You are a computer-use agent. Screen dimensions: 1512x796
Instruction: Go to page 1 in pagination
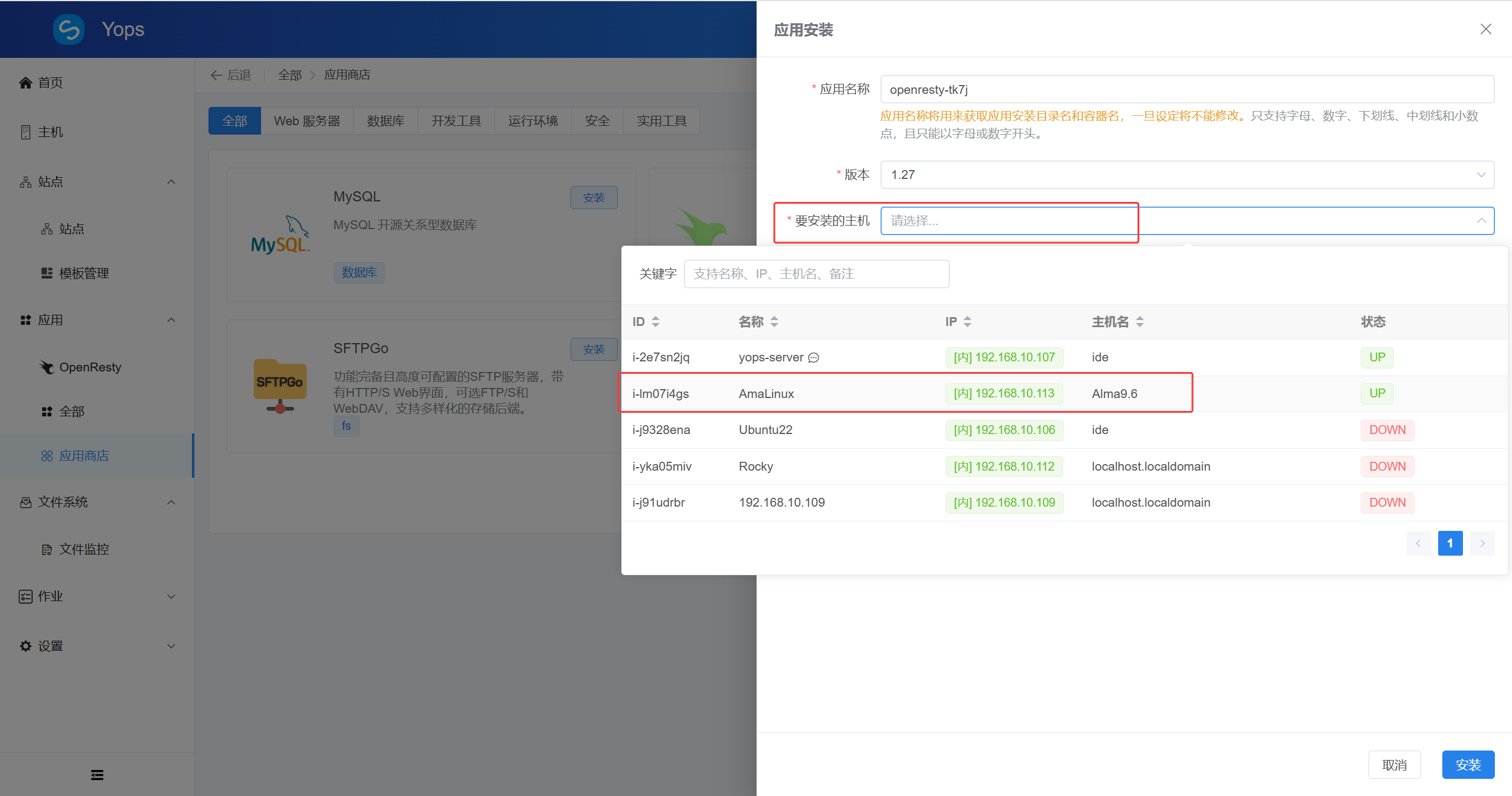[1449, 543]
